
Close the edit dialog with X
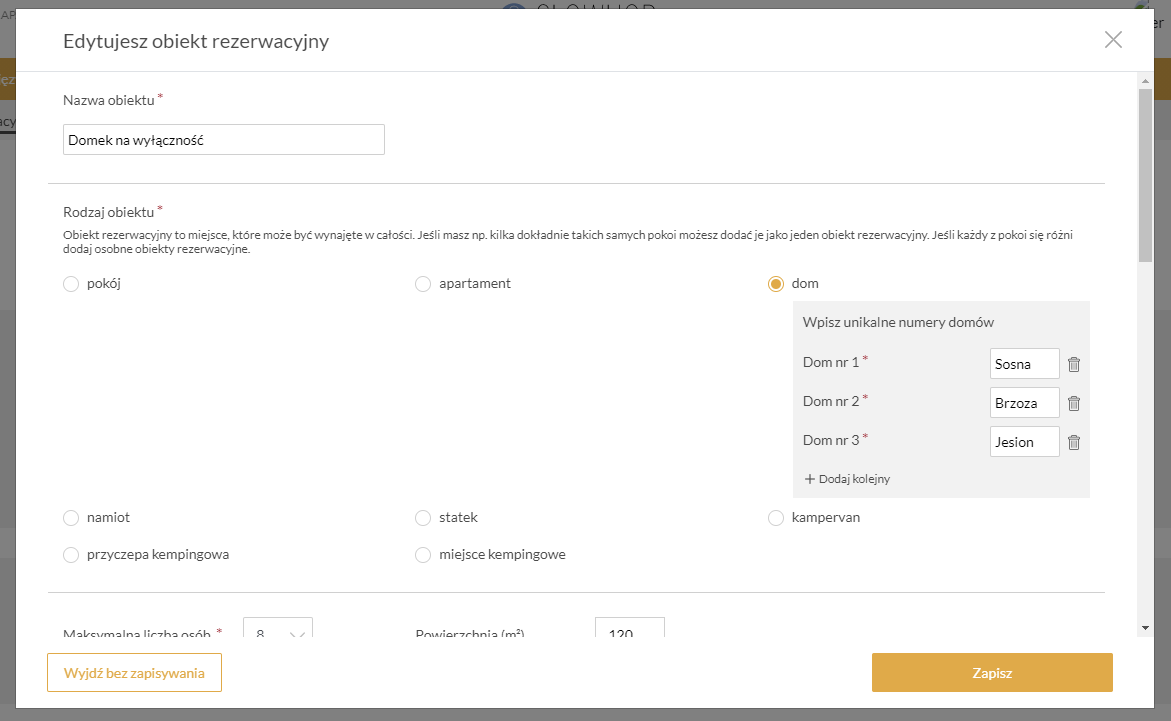pyautogui.click(x=1113, y=40)
